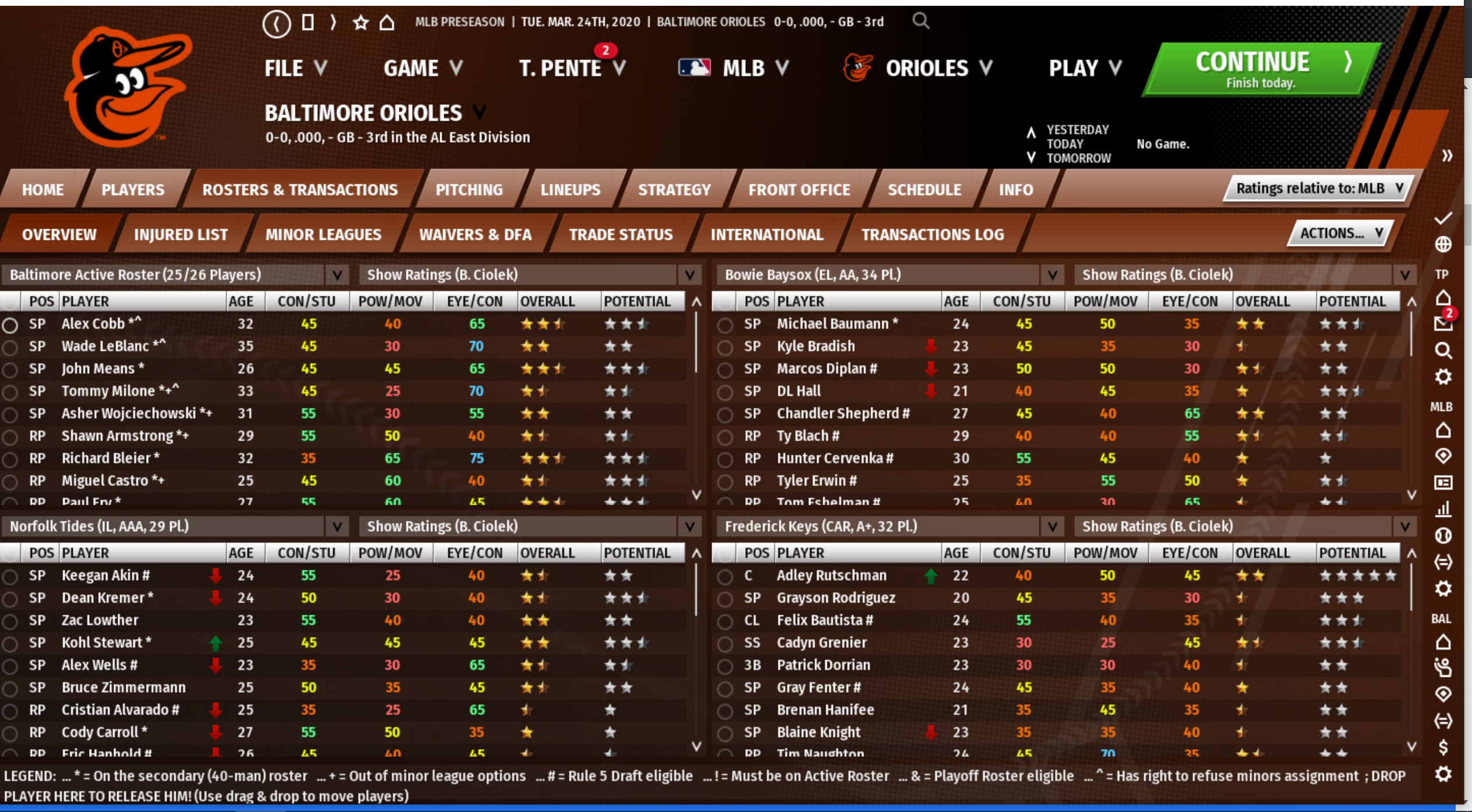
Task: Open the Waivers & DFA tab
Action: point(475,235)
